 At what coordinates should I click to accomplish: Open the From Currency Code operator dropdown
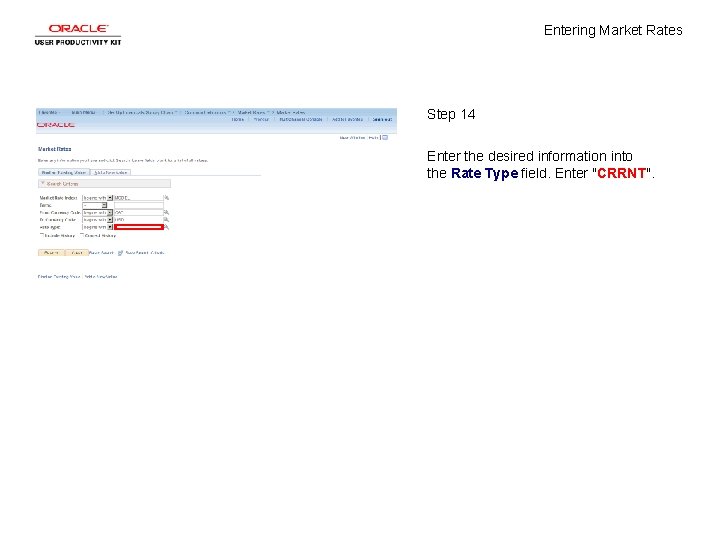(x=110, y=213)
